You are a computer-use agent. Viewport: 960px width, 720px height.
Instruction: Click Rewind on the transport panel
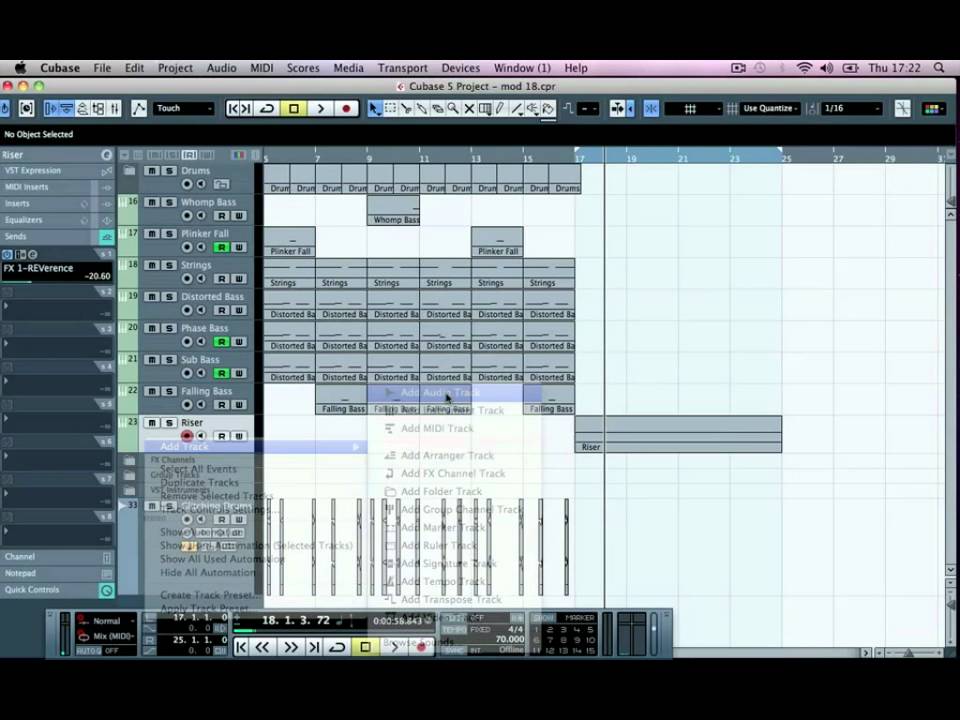[x=263, y=647]
